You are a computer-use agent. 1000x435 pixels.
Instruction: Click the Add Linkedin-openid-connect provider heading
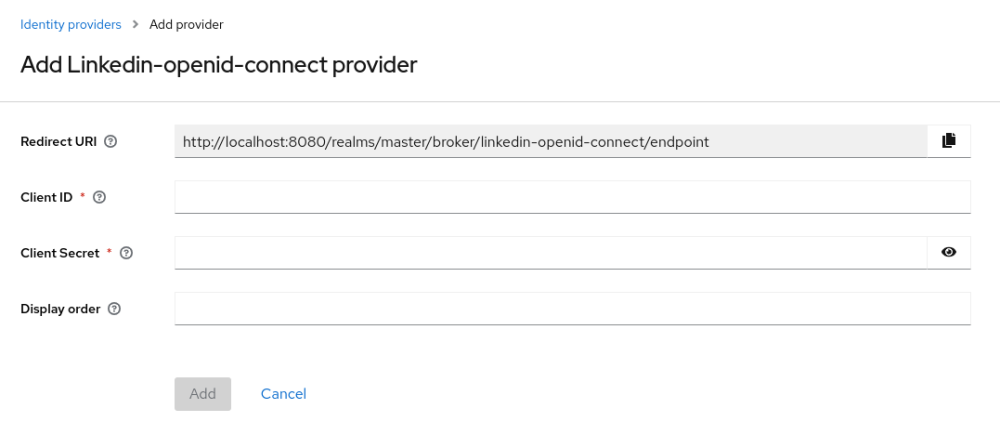point(218,66)
